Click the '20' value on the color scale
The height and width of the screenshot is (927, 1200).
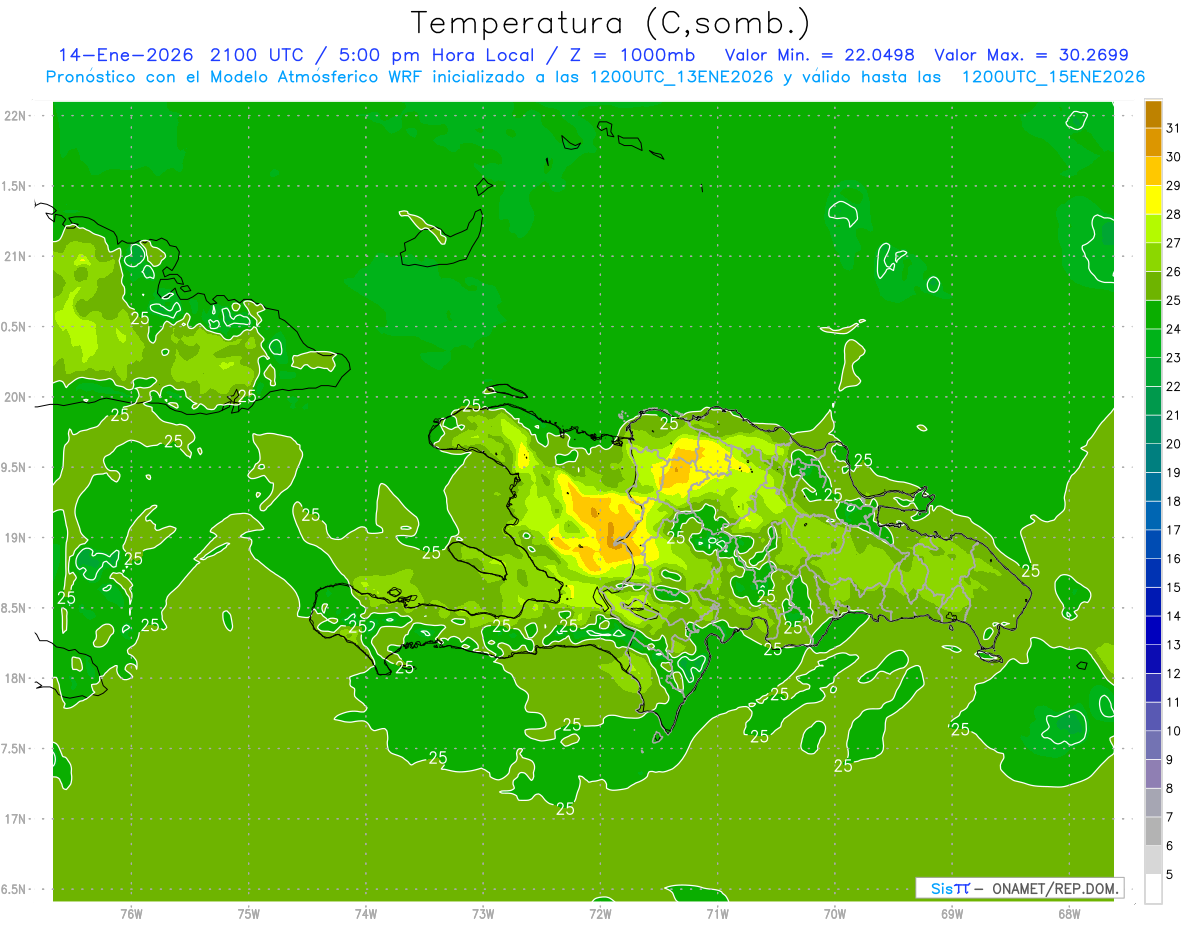[1174, 444]
